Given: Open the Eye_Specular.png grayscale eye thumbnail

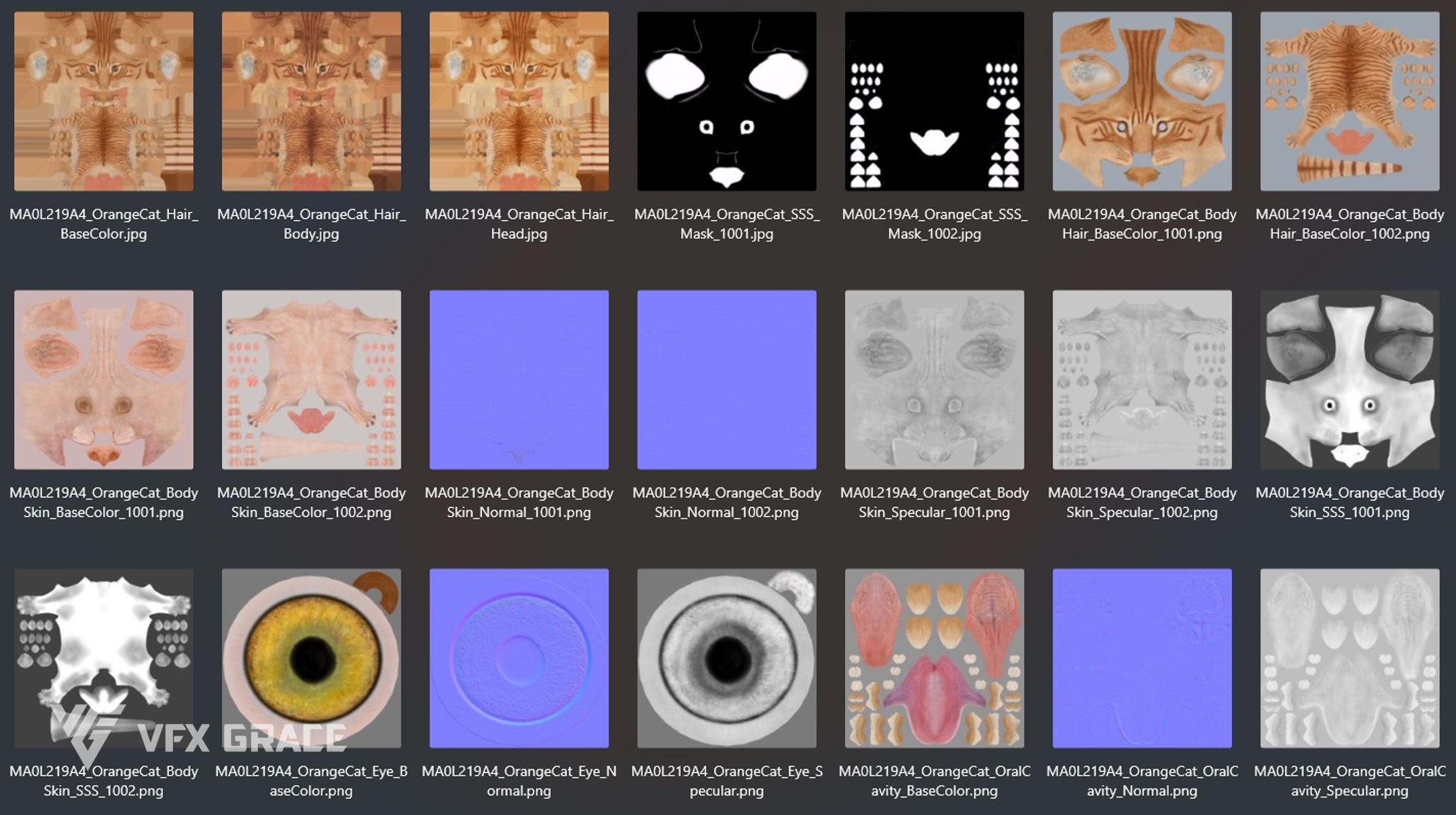Looking at the screenshot, I should coord(727,658).
